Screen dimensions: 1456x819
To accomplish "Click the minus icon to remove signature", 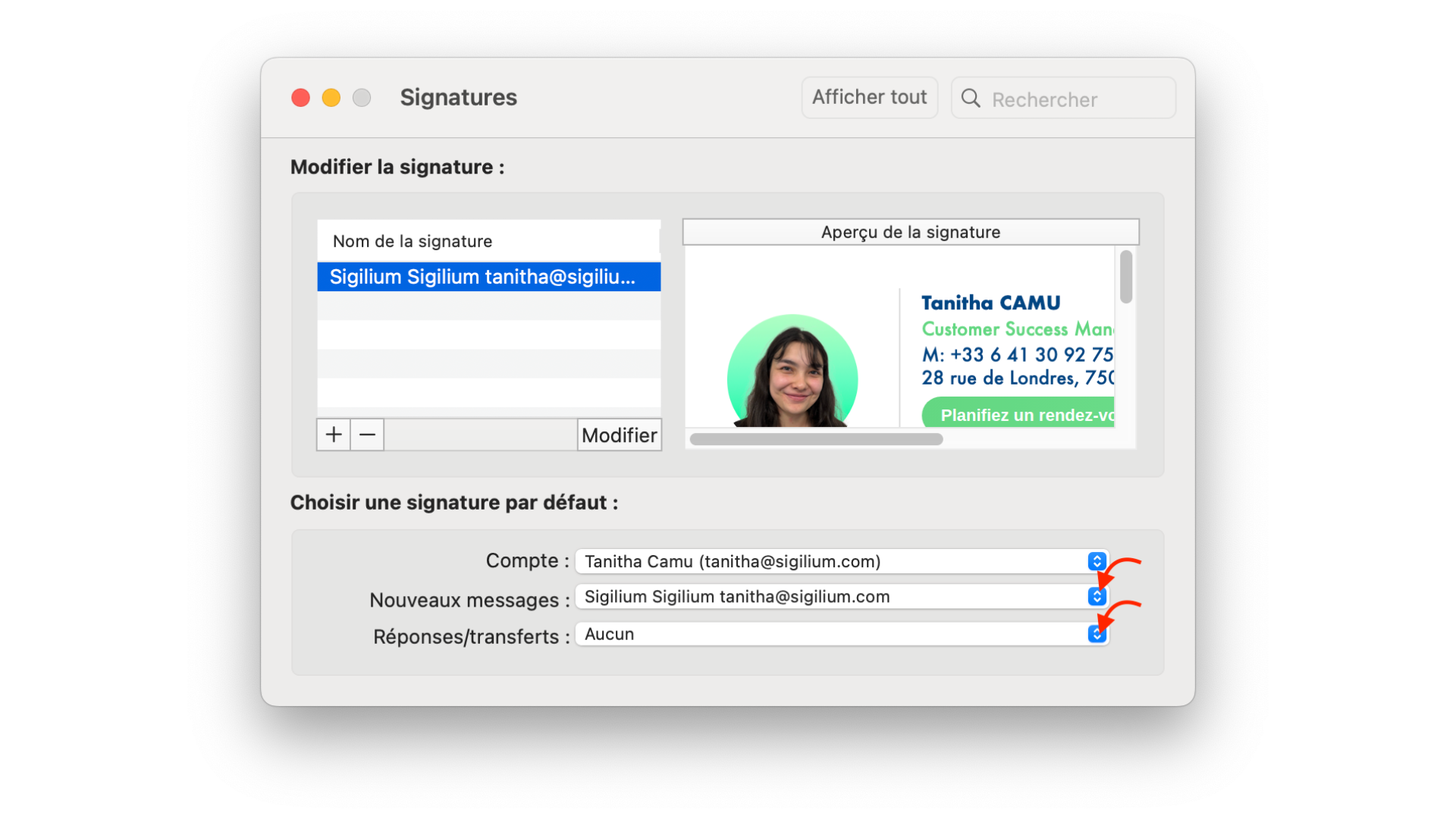I will pyautogui.click(x=367, y=435).
